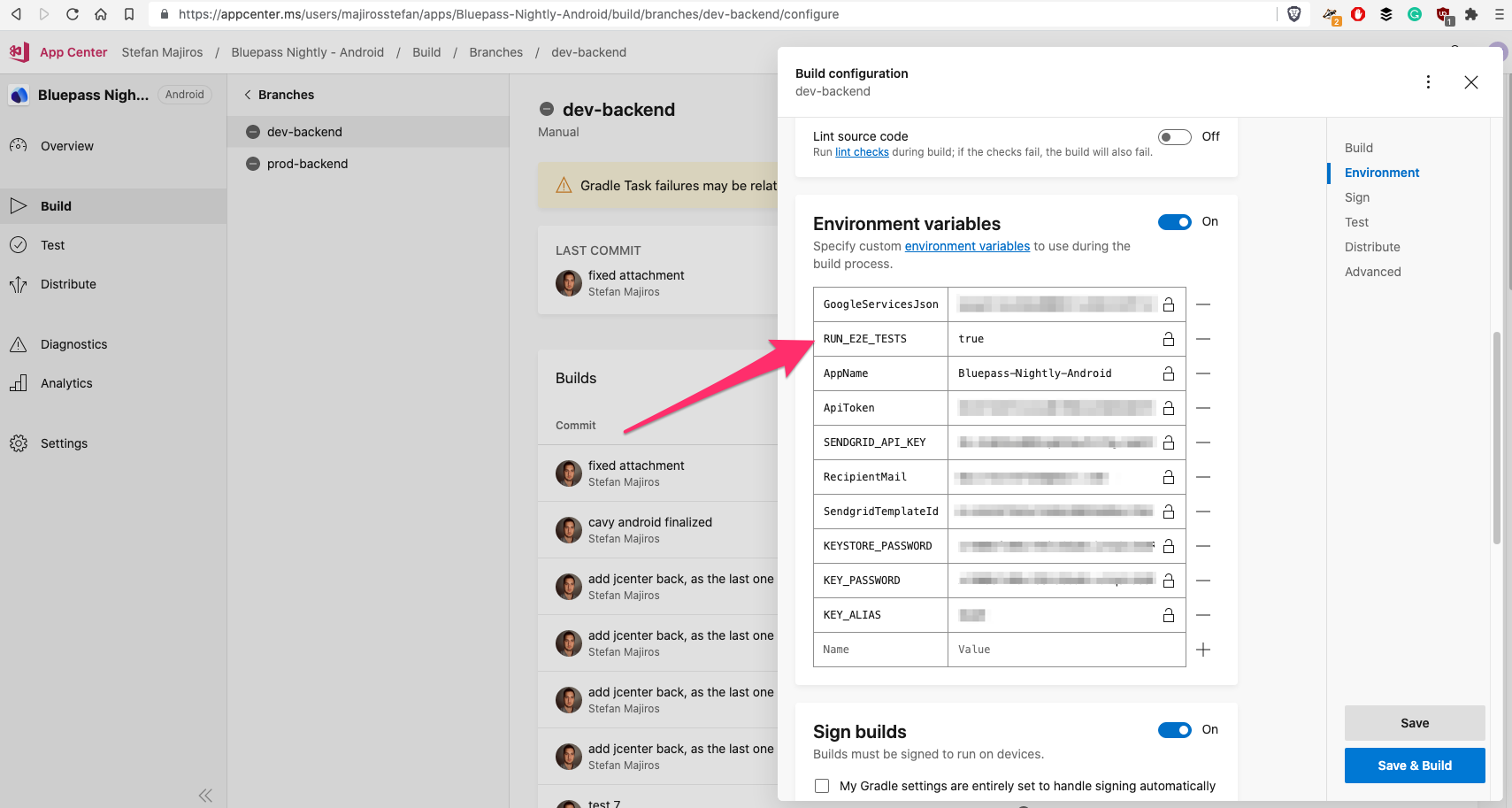Viewport: 1512px width, 808px height.
Task: Select the prod-backend branch
Action: 368,164
